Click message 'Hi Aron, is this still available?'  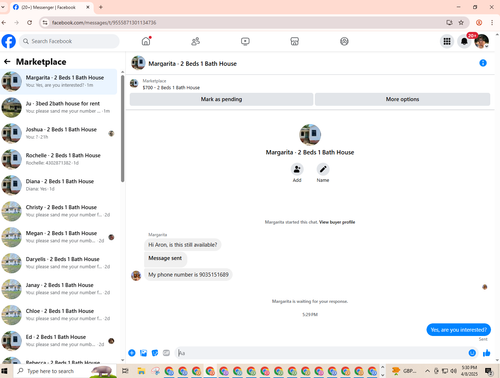coord(183,245)
